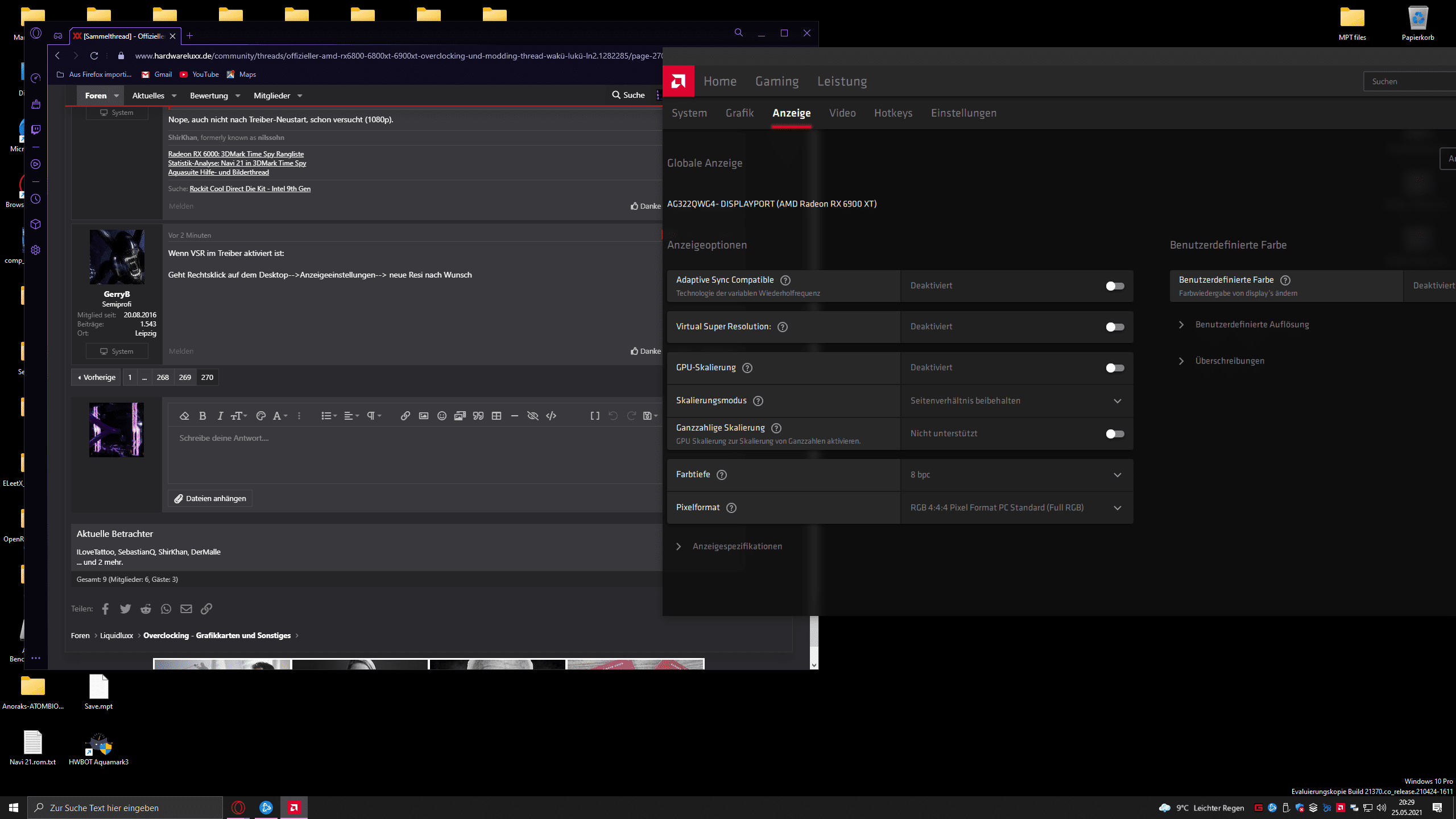Open GerryB's user profile name link
The image size is (1456, 819).
click(x=117, y=294)
